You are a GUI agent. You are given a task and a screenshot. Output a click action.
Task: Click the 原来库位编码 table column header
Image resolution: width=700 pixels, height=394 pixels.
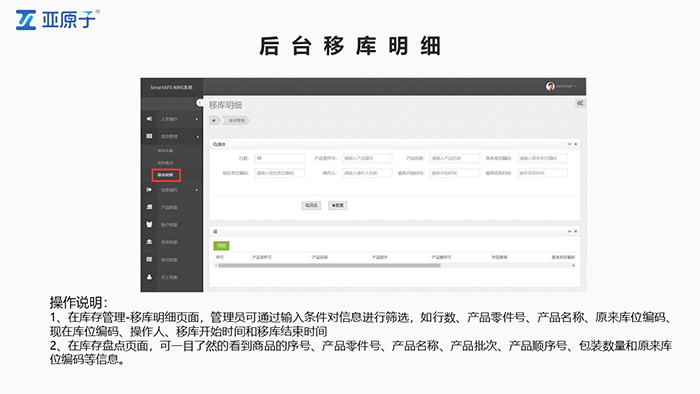[563, 257]
